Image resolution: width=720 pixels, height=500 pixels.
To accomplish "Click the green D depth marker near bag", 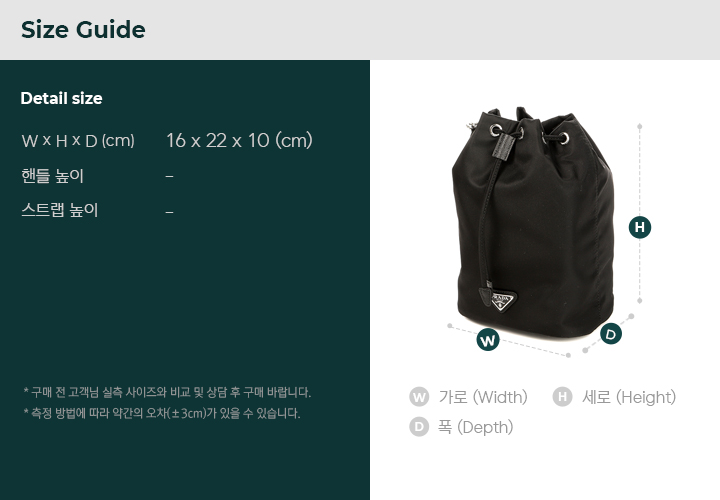I will pos(611,334).
